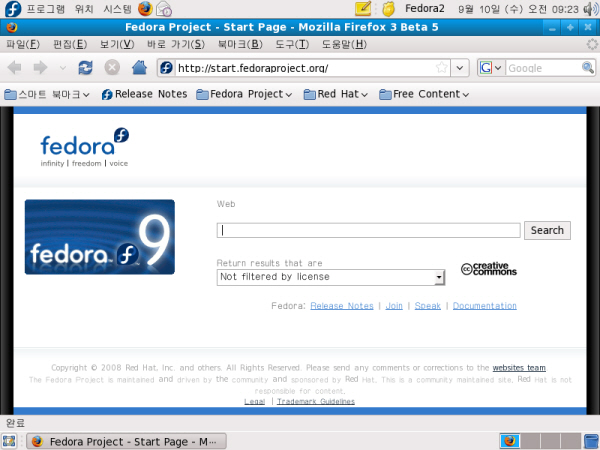Click the Stop loading button
Viewport: 600px width, 450px height.
tap(112, 68)
